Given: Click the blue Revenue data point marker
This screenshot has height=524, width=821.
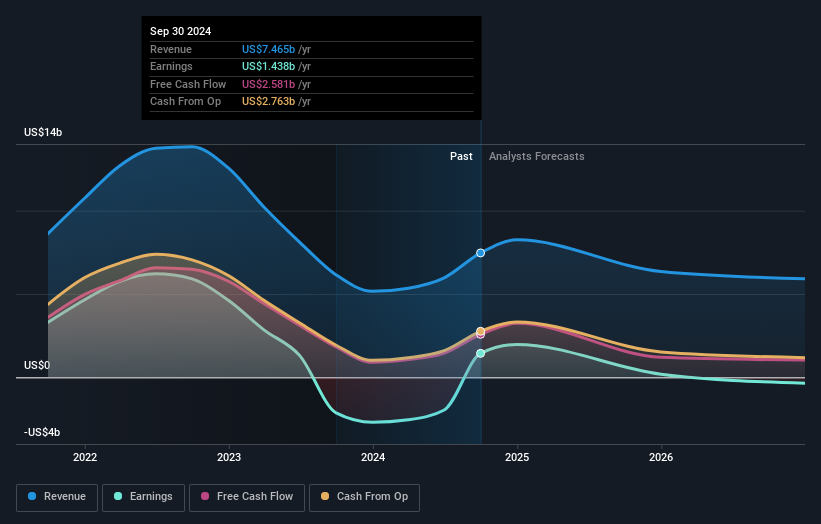Looking at the screenshot, I should (x=480, y=253).
